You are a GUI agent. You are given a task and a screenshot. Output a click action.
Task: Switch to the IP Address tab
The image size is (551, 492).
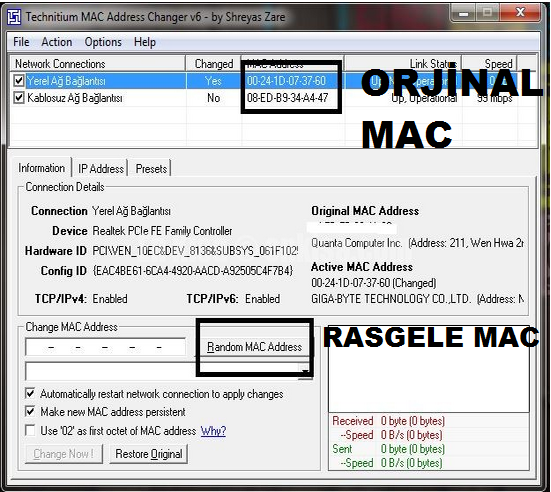click(x=101, y=169)
